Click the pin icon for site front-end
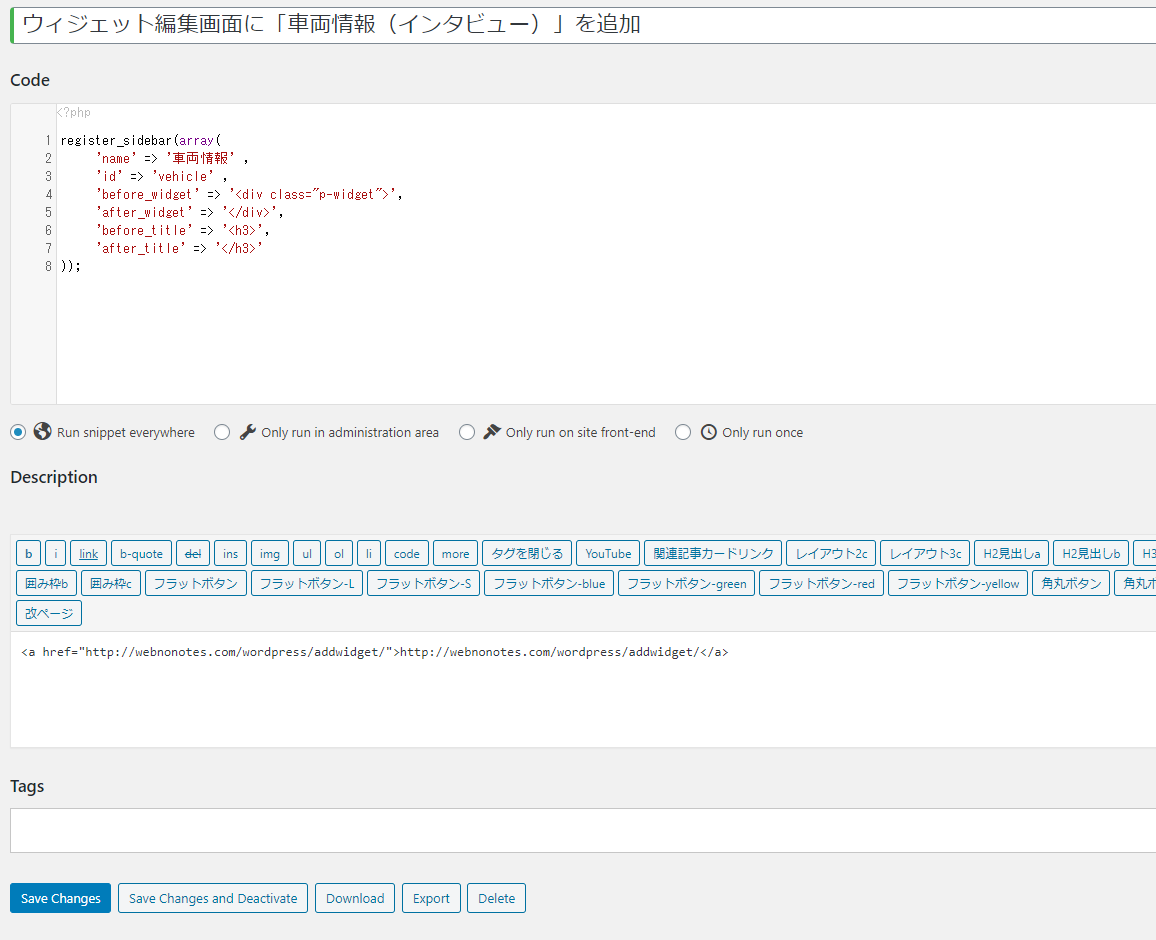 pyautogui.click(x=492, y=432)
